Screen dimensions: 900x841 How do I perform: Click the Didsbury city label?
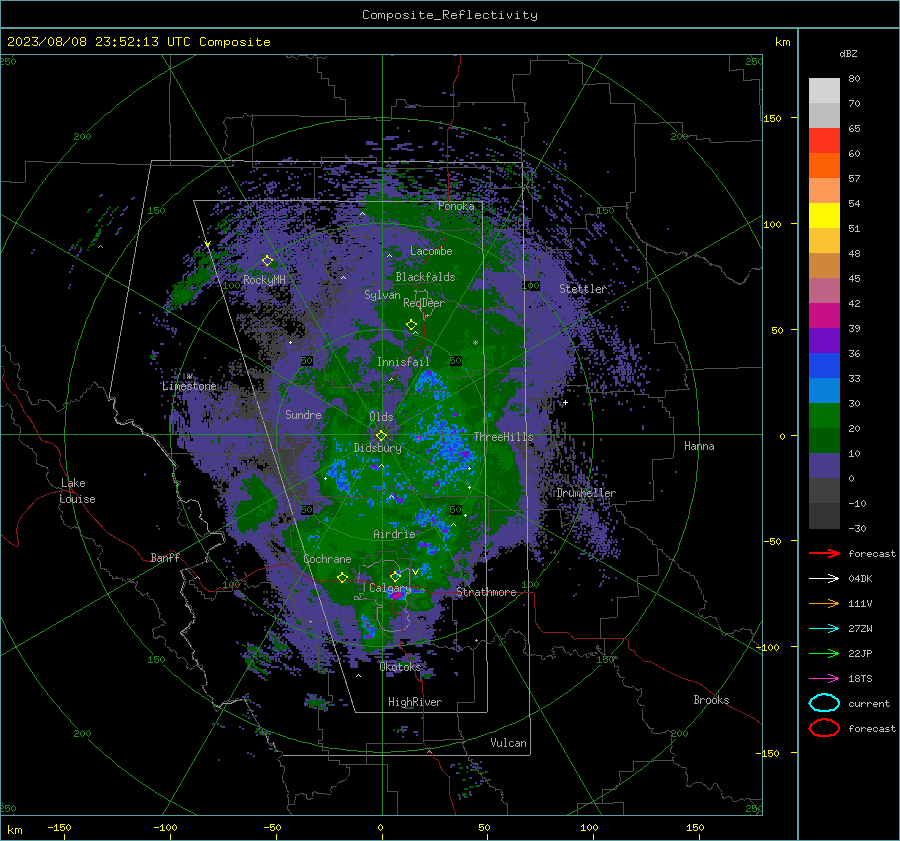[x=378, y=448]
